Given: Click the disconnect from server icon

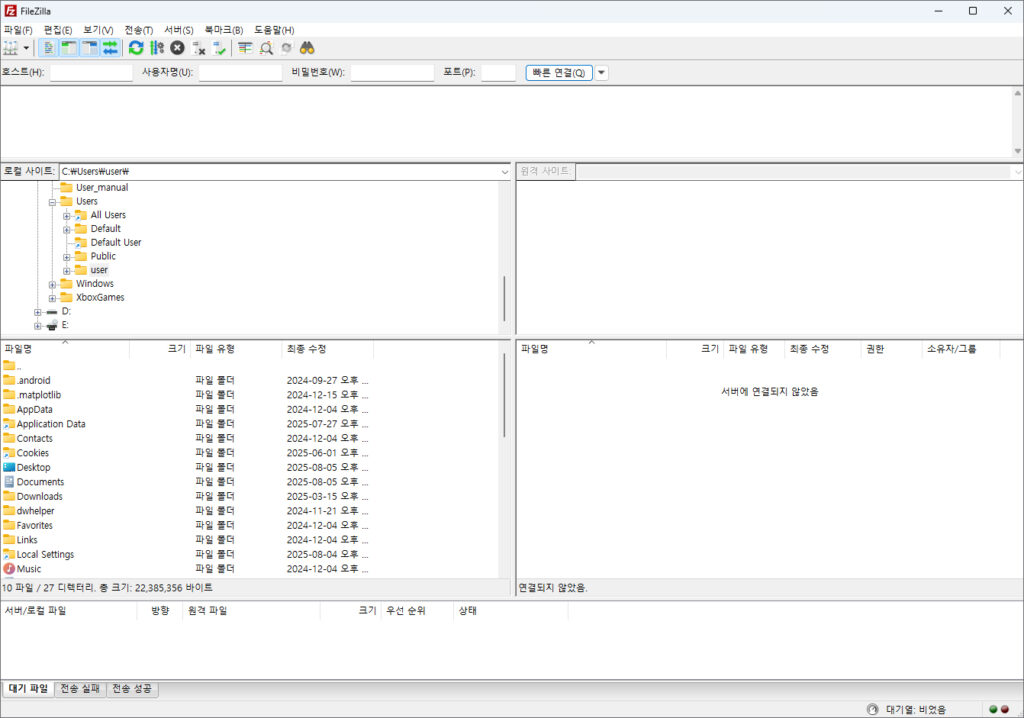Looking at the screenshot, I should [199, 48].
